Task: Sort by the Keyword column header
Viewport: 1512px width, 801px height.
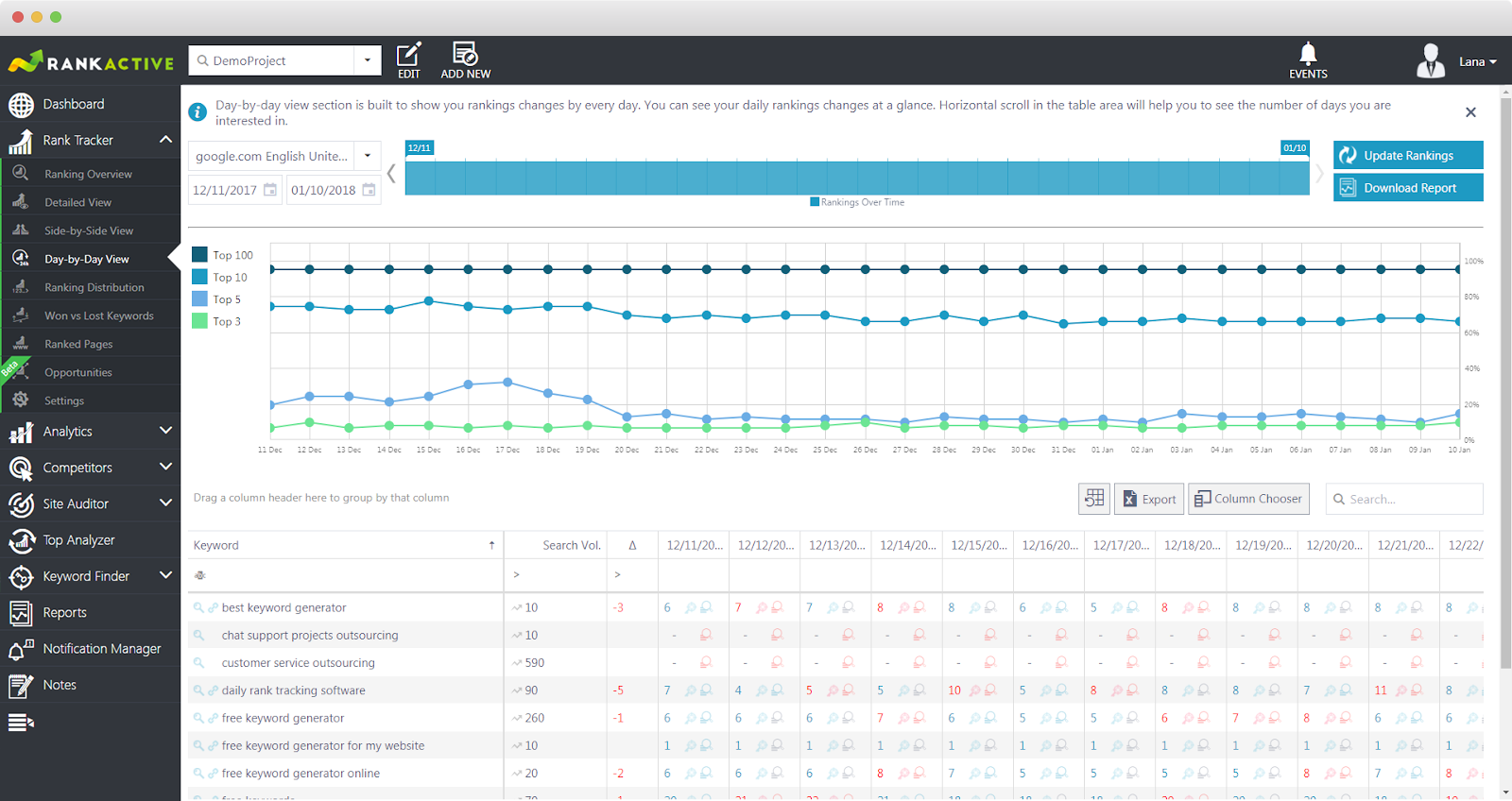Action: tap(346, 545)
